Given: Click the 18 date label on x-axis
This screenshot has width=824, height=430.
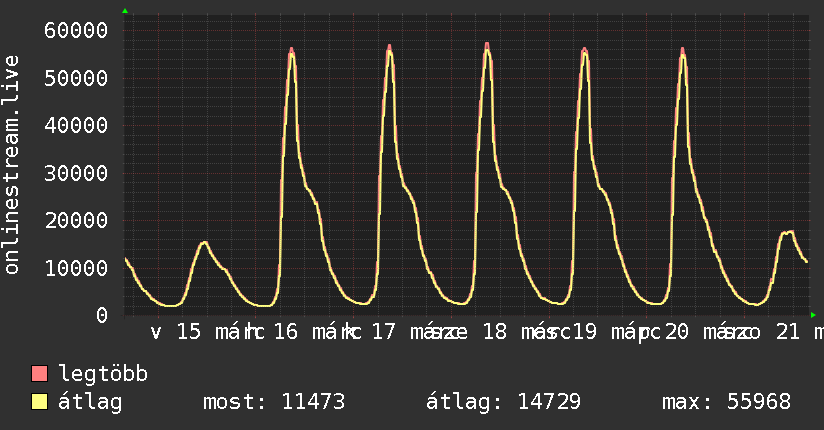Looking at the screenshot, I should coord(495,332).
